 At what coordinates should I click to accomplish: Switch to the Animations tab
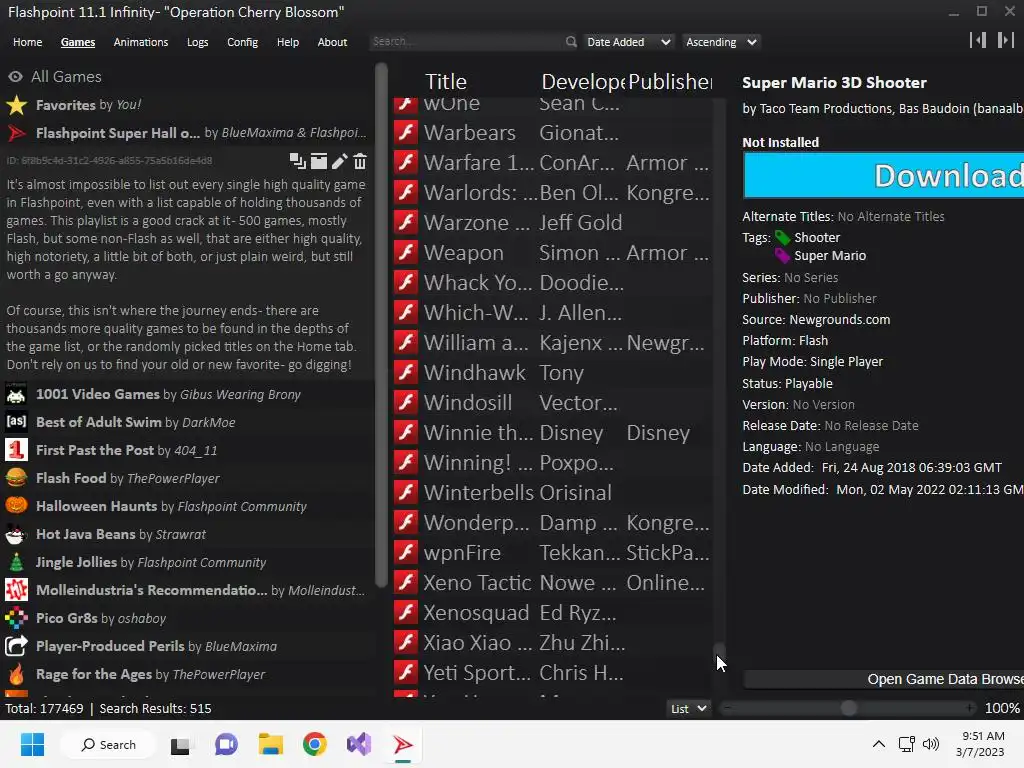pos(140,42)
